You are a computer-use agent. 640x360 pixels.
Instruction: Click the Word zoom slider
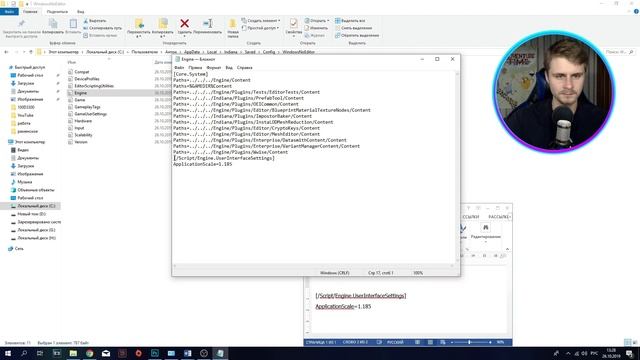coord(470,342)
